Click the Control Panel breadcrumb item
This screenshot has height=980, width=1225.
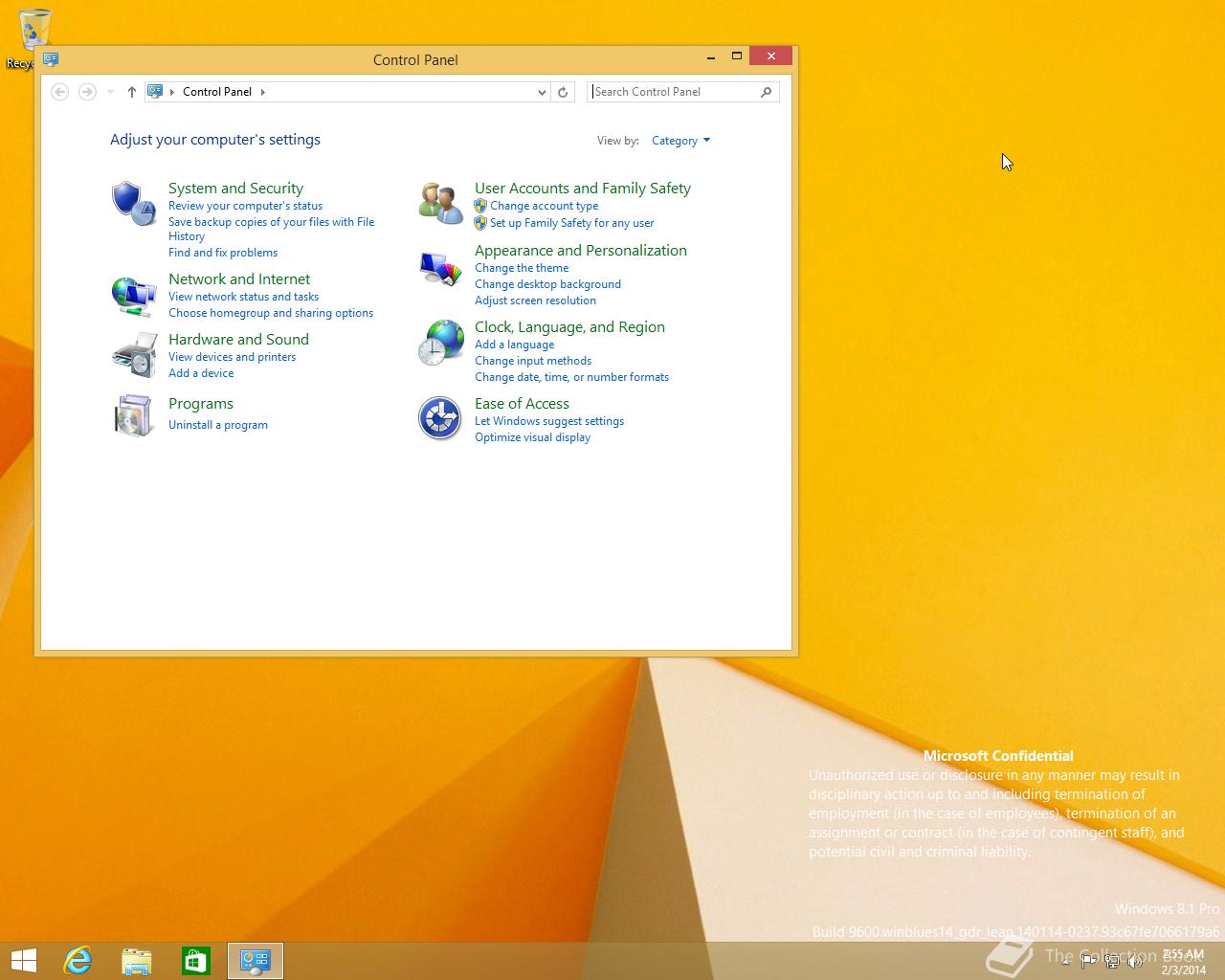point(217,92)
